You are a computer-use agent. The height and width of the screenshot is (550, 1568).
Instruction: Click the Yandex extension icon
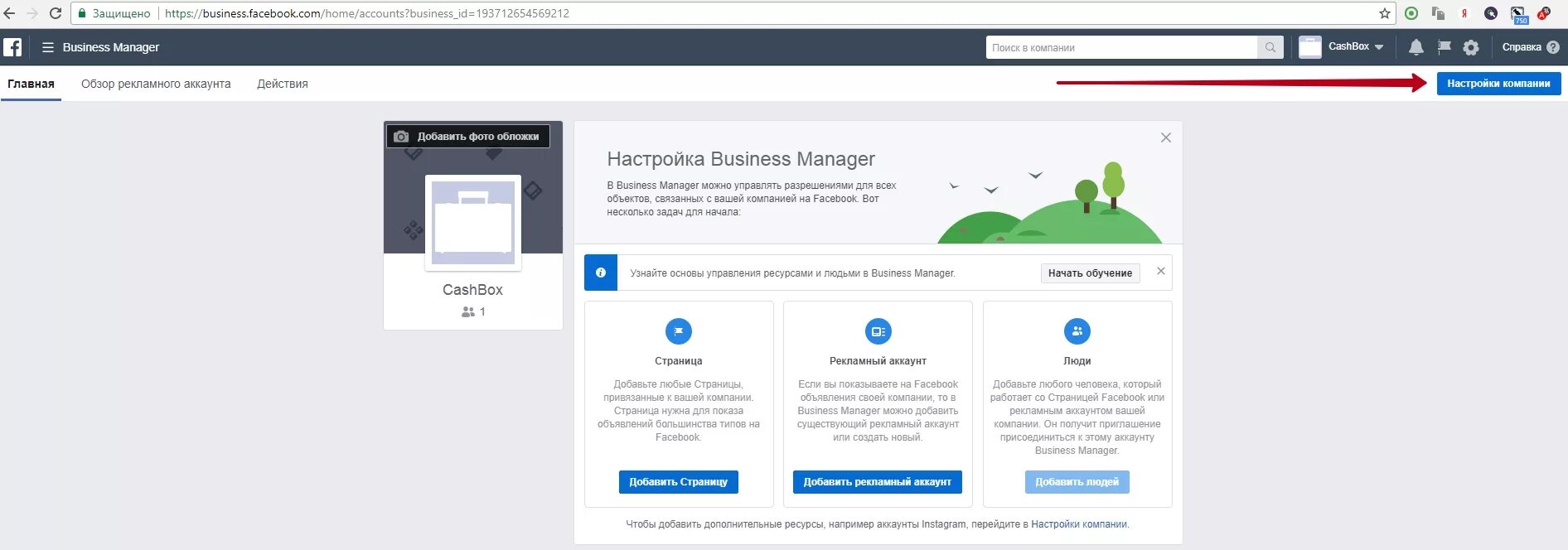coord(1464,13)
